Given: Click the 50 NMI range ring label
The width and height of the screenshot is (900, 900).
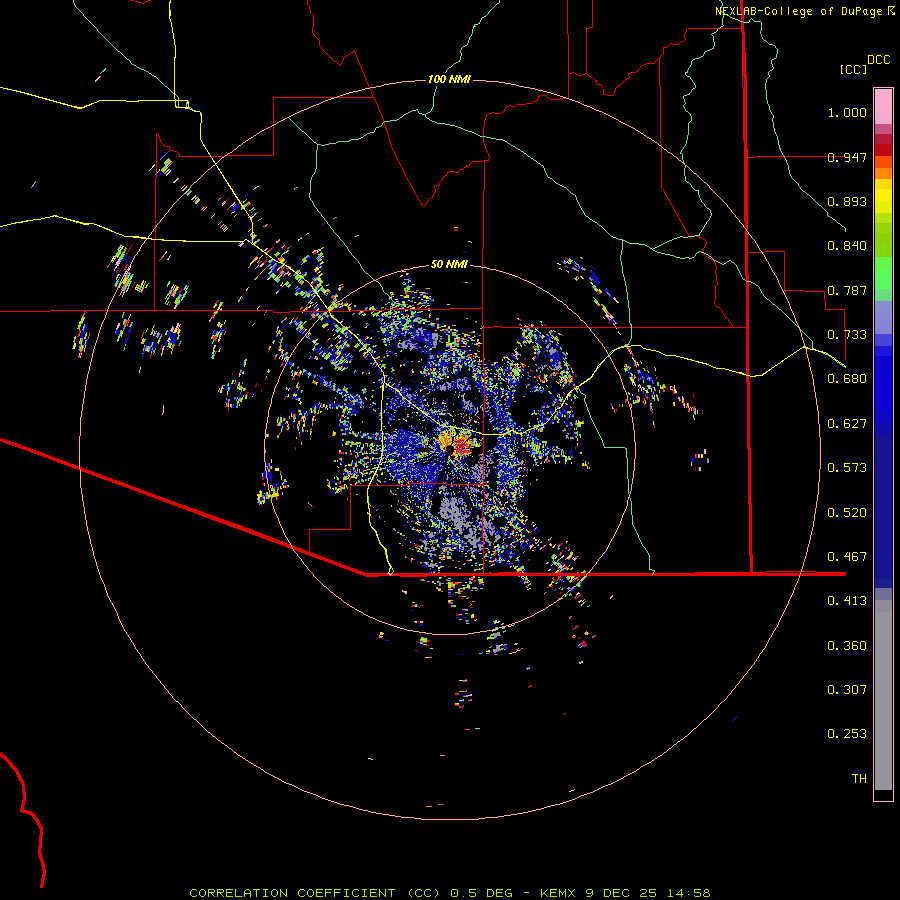Looking at the screenshot, I should tap(449, 264).
